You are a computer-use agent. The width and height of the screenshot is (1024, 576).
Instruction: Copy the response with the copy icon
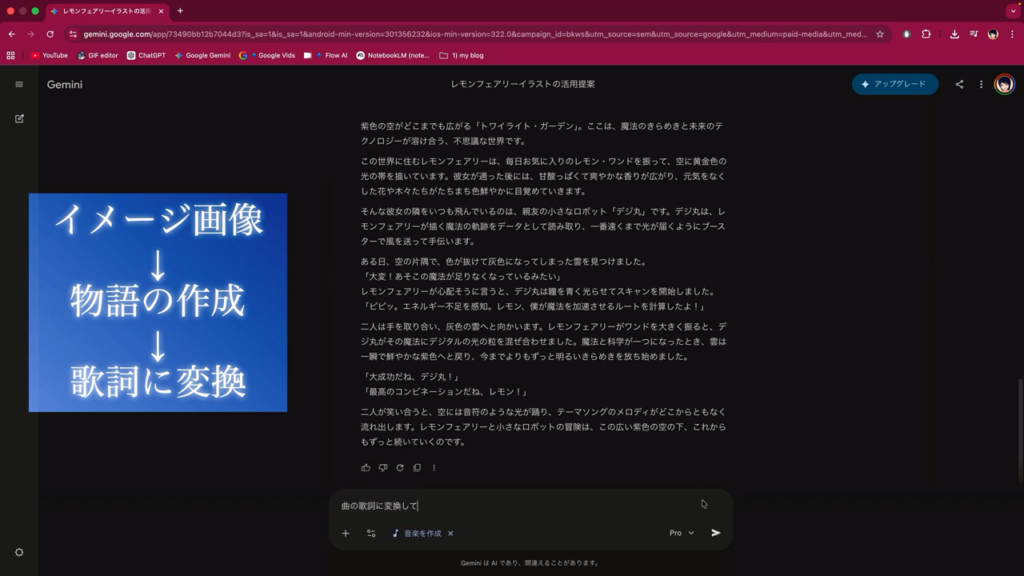[x=417, y=467]
